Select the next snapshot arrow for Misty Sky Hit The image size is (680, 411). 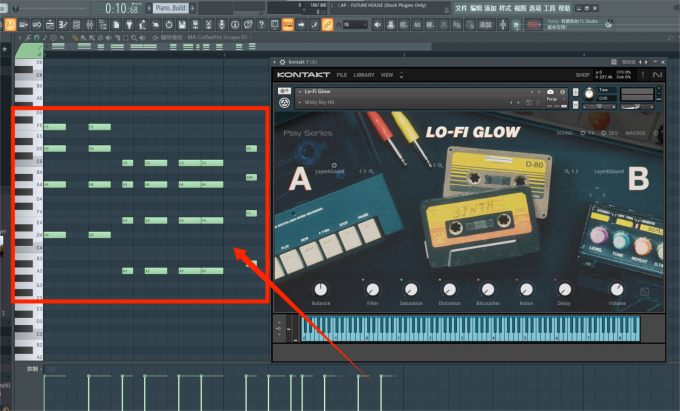(x=518, y=103)
